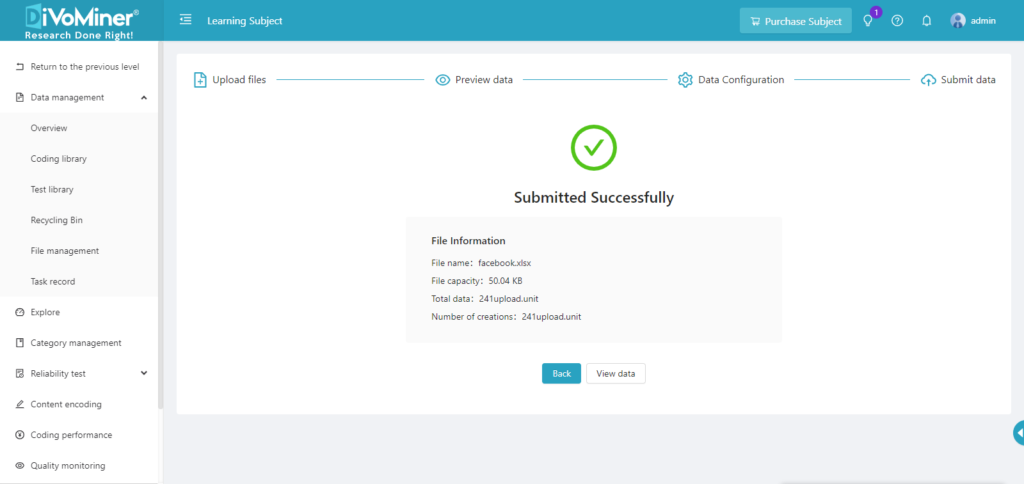Click the Explore gauge icon
1024x484 pixels.
(x=19, y=312)
